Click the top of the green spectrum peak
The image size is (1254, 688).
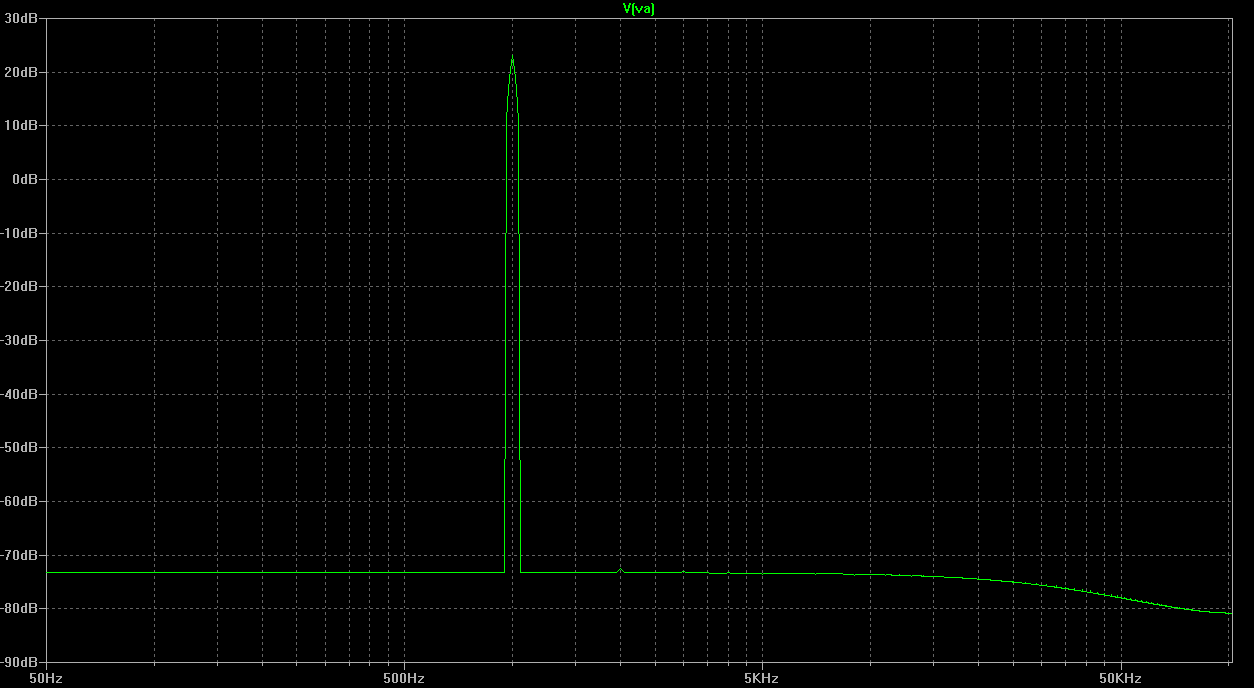[512, 58]
